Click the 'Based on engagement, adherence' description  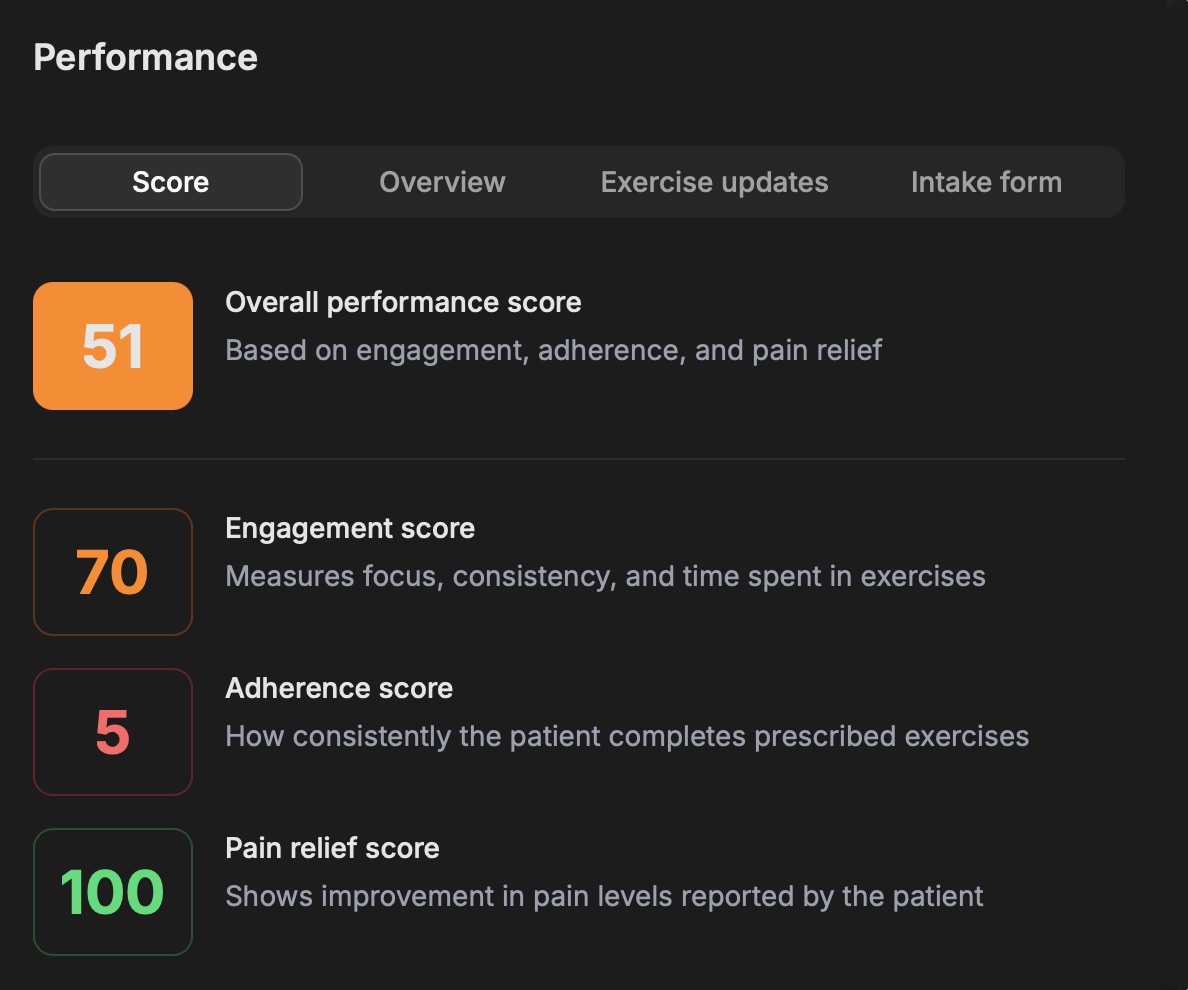553,351
